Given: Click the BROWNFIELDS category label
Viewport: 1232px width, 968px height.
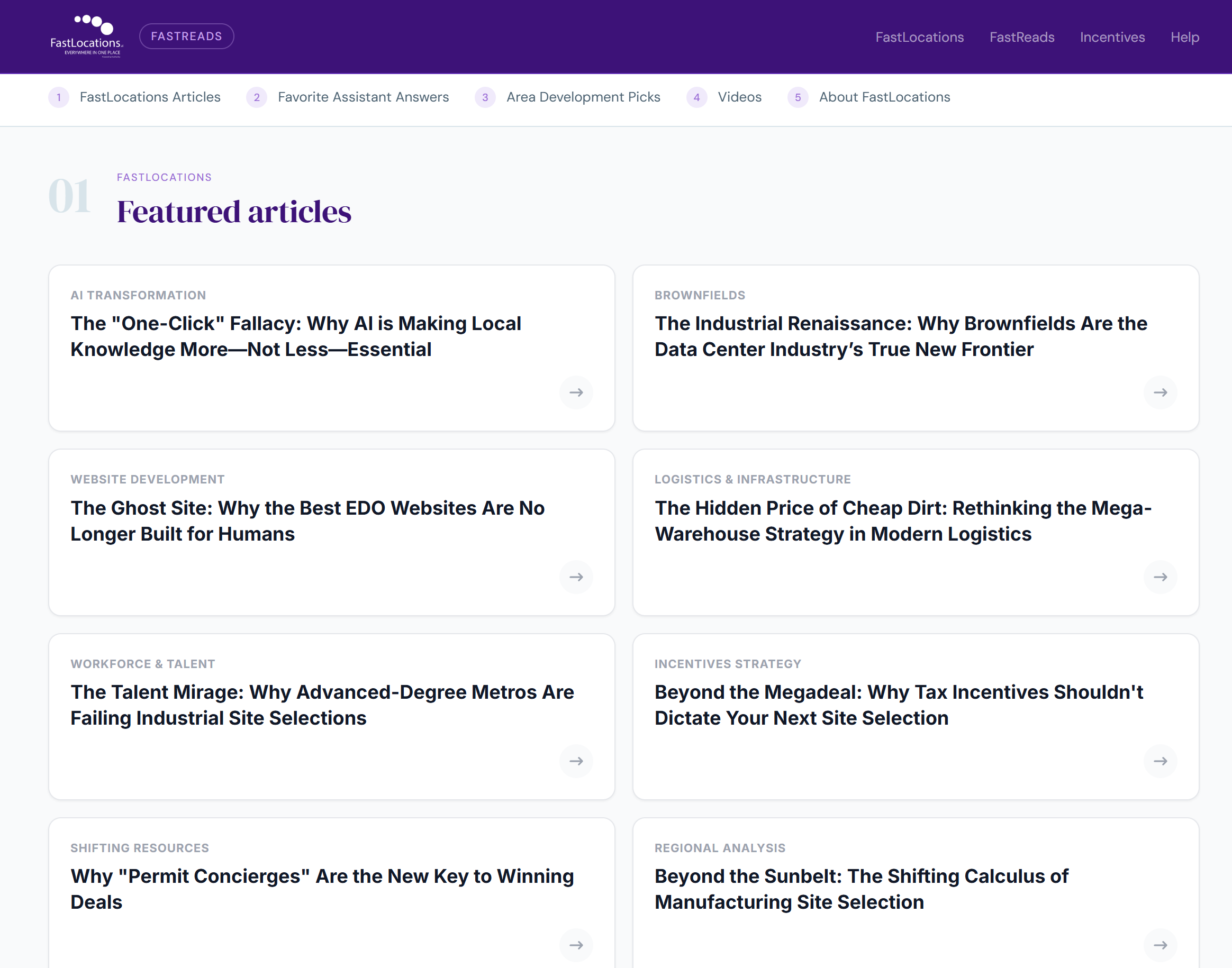Looking at the screenshot, I should pyautogui.click(x=700, y=295).
